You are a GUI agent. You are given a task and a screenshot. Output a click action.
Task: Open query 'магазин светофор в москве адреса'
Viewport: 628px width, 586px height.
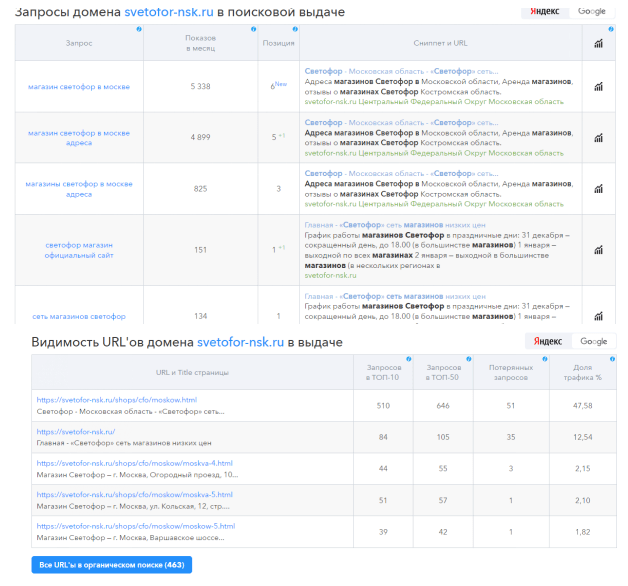[x=79, y=138]
